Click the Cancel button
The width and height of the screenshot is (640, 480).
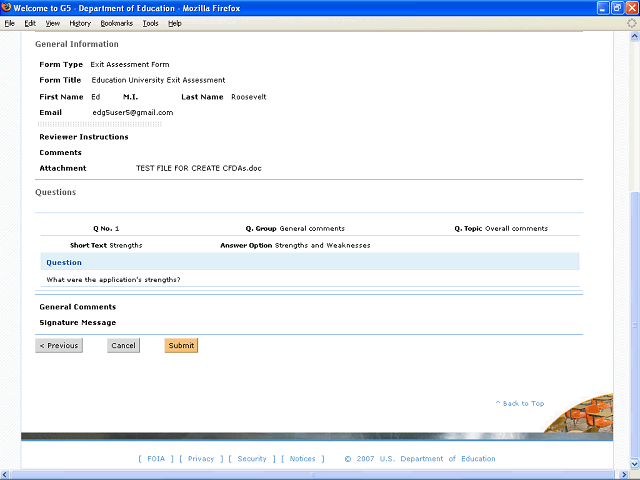(123, 345)
